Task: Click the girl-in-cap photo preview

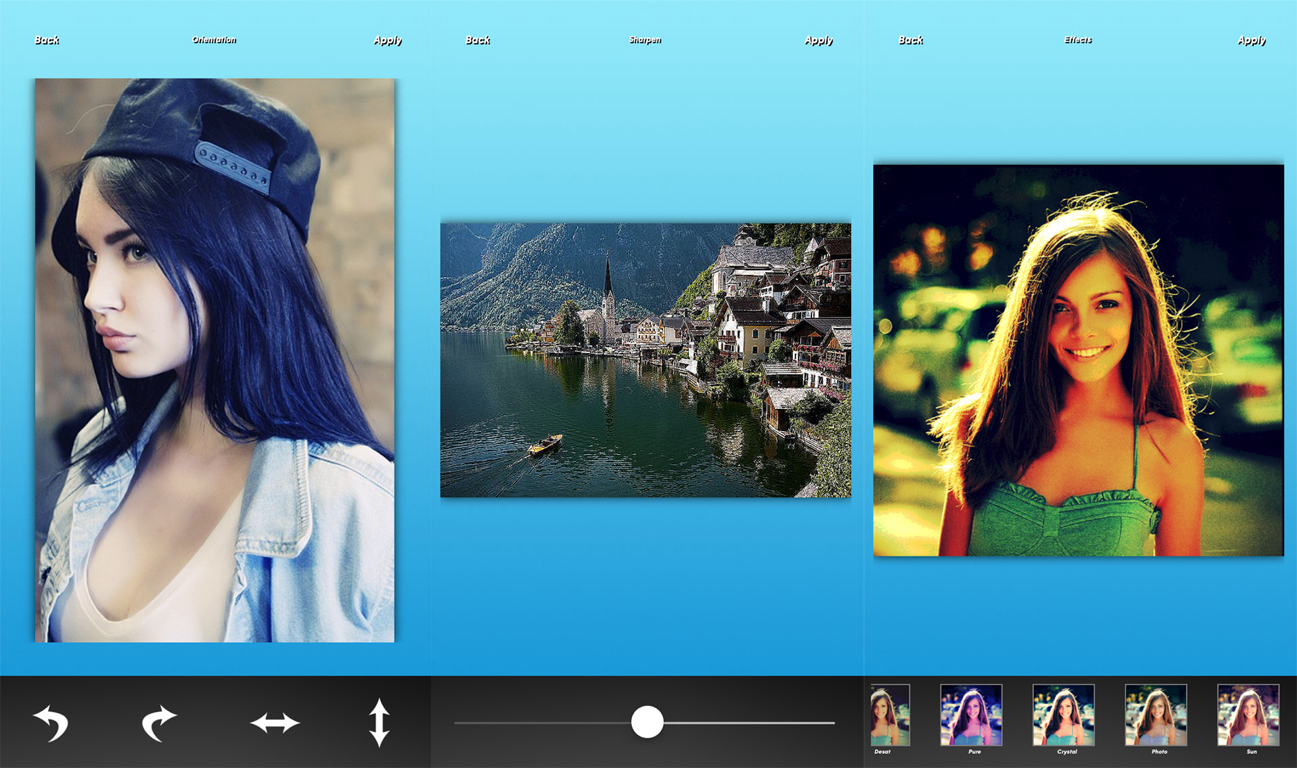Action: (215, 360)
